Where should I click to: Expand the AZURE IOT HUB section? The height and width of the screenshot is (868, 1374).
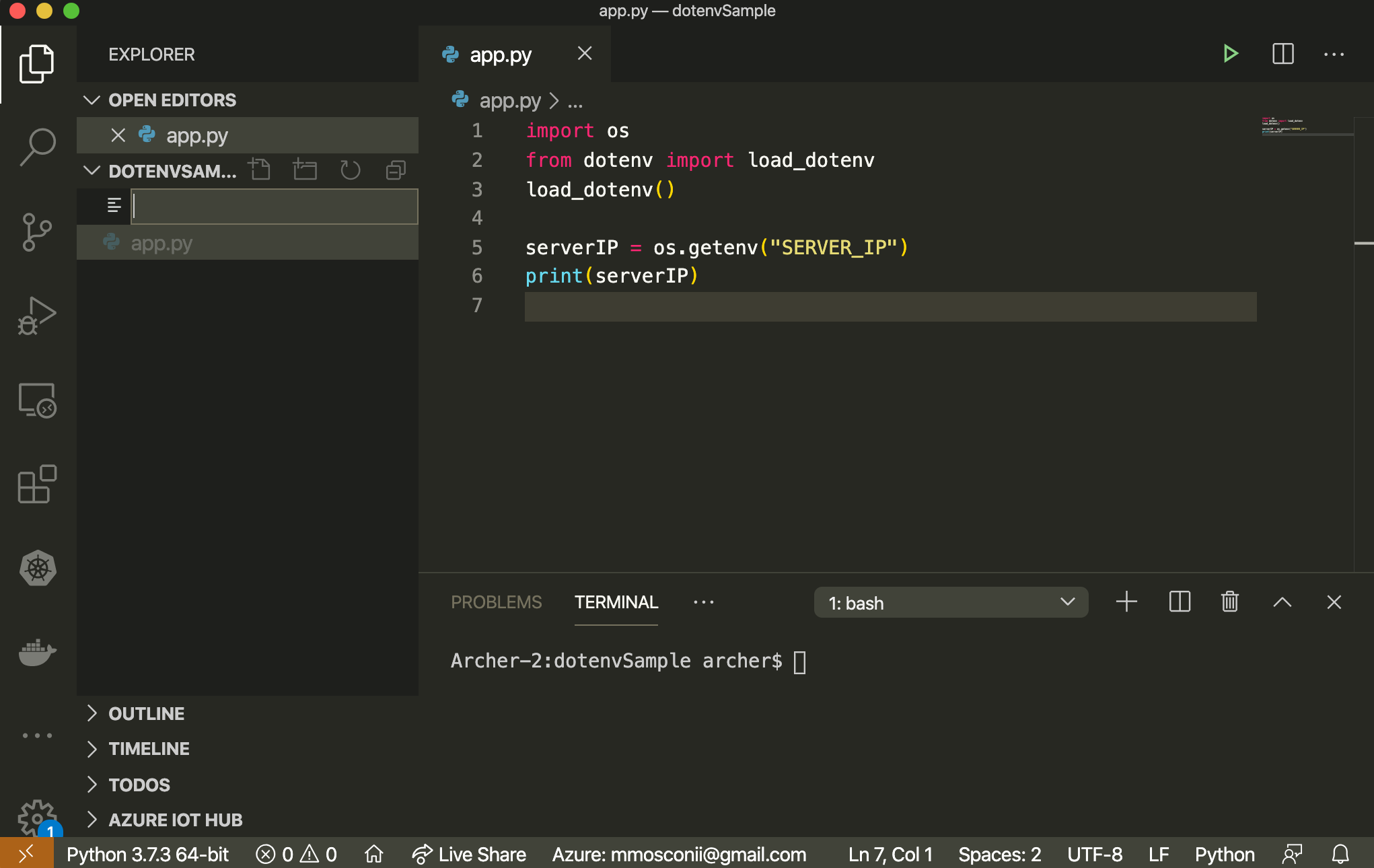pos(175,820)
